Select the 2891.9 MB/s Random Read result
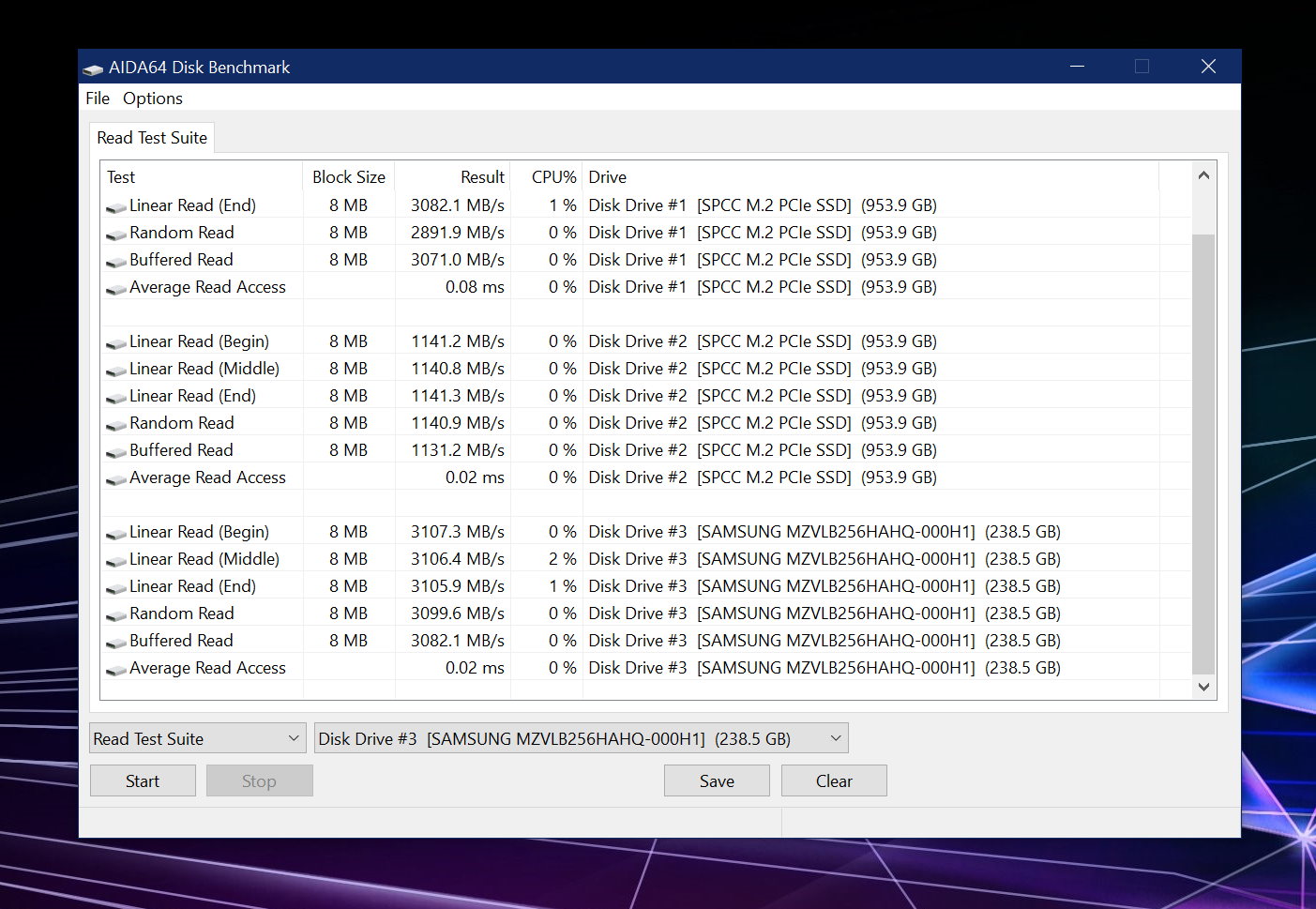 tap(458, 233)
